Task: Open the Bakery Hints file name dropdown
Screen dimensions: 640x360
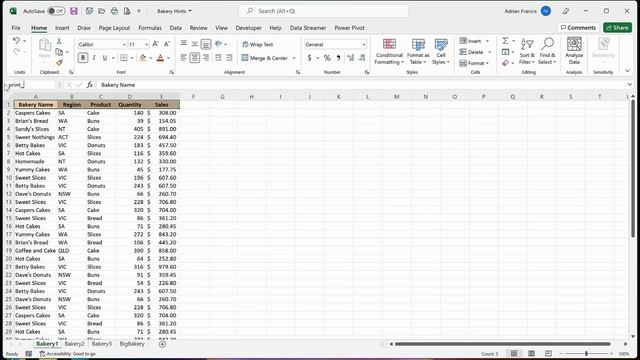Action: pyautogui.click(x=174, y=11)
